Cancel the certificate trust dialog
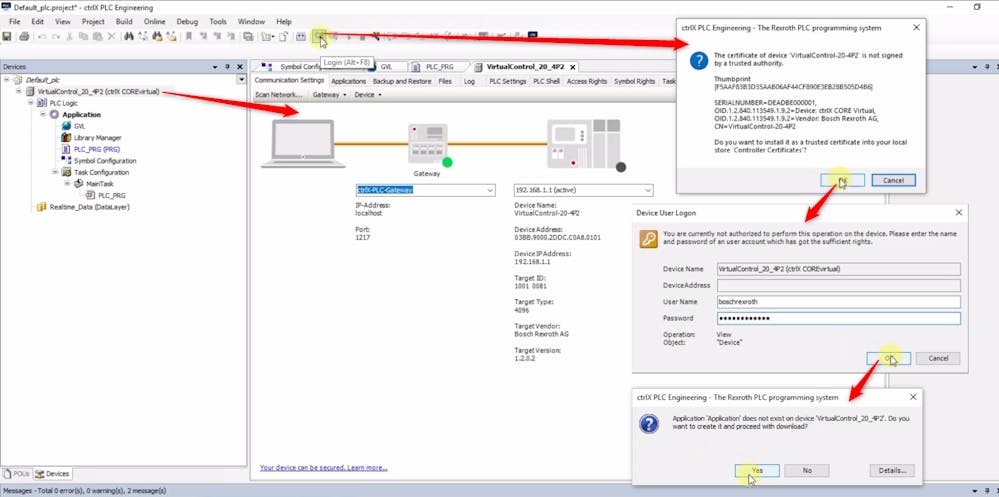 [x=893, y=180]
